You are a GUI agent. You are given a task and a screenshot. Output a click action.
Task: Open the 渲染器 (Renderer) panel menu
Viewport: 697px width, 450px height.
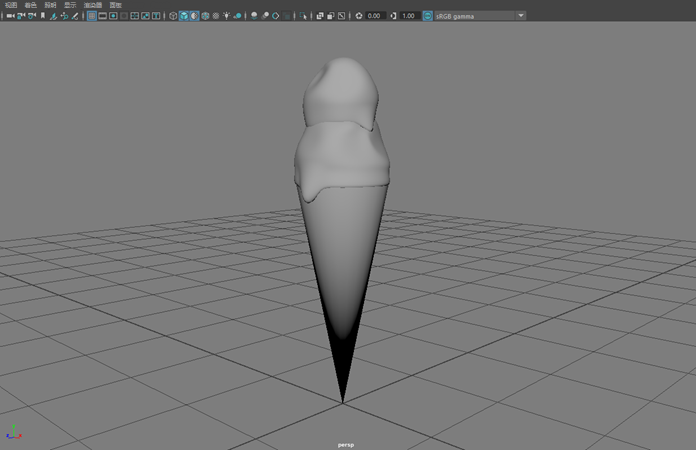[x=92, y=5]
